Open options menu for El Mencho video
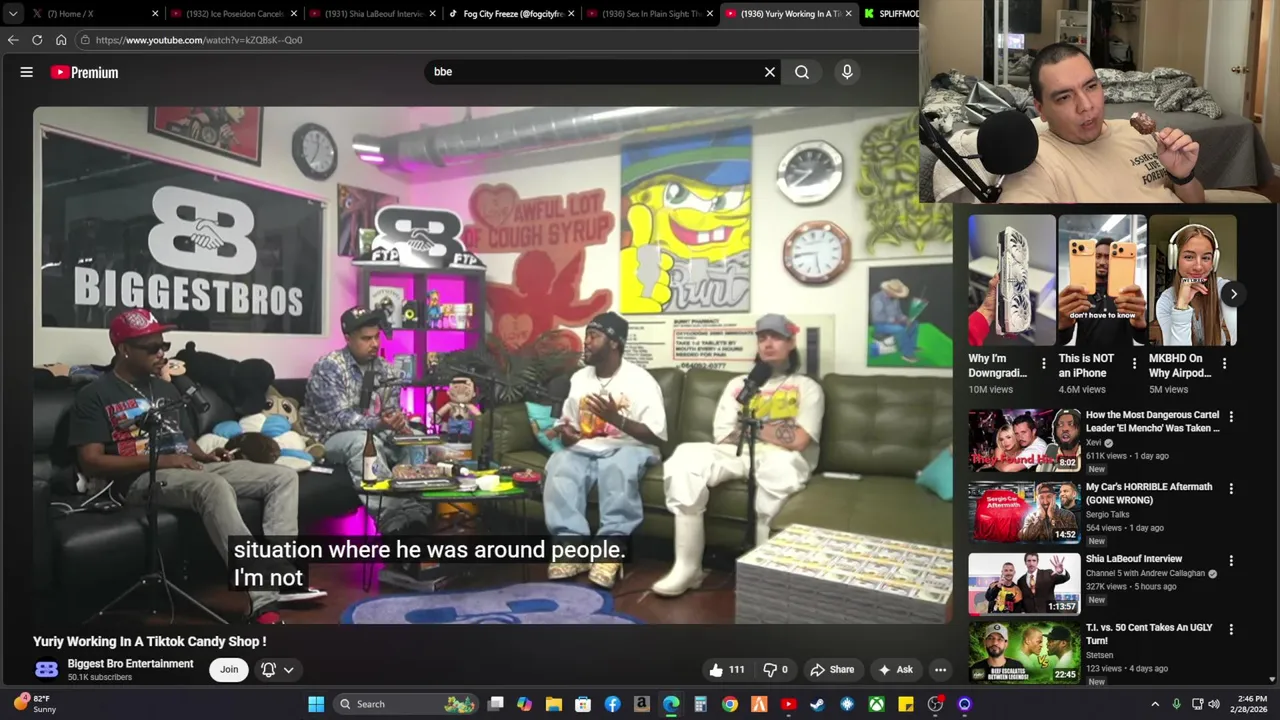This screenshot has height=720, width=1280. [x=1231, y=416]
